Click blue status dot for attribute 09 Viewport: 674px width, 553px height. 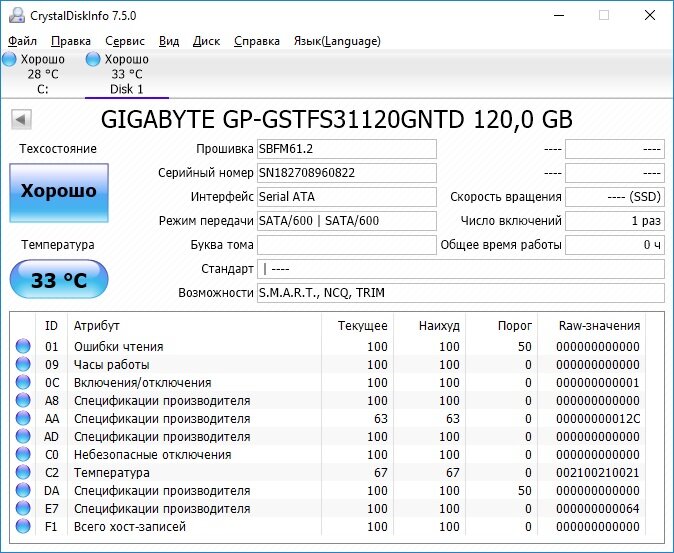[23, 364]
